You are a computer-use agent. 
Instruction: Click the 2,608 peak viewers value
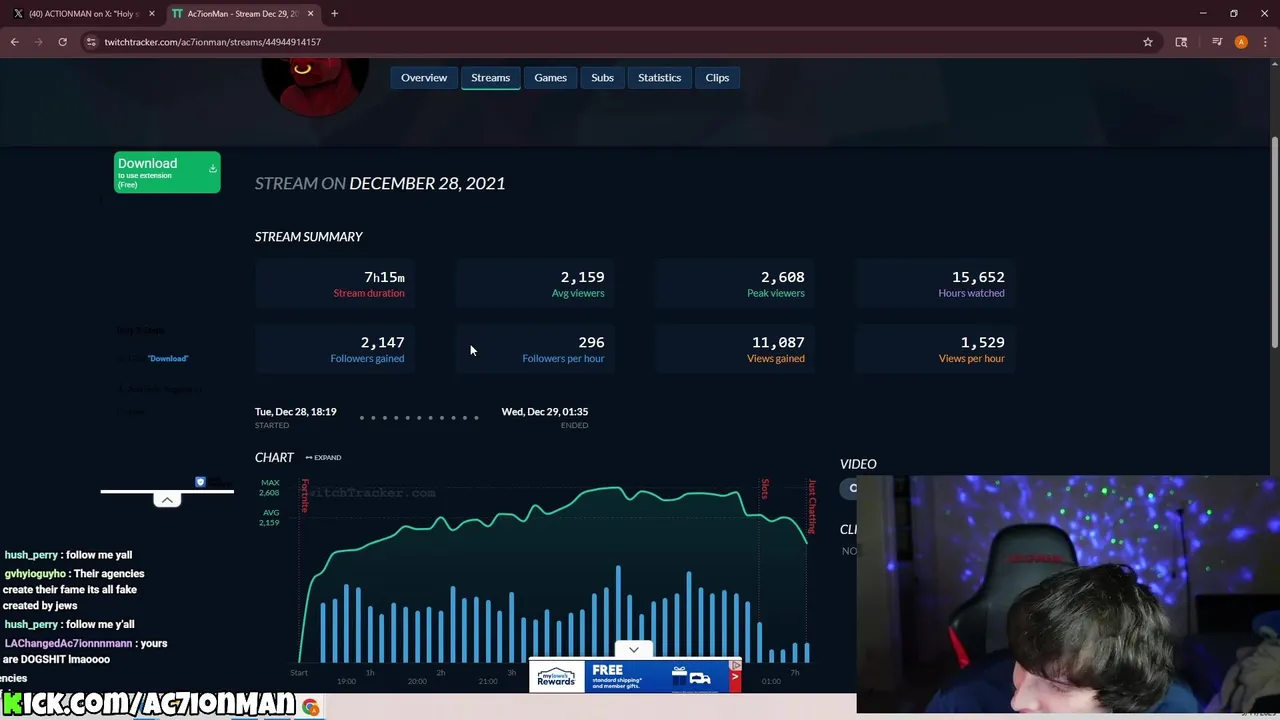point(782,277)
